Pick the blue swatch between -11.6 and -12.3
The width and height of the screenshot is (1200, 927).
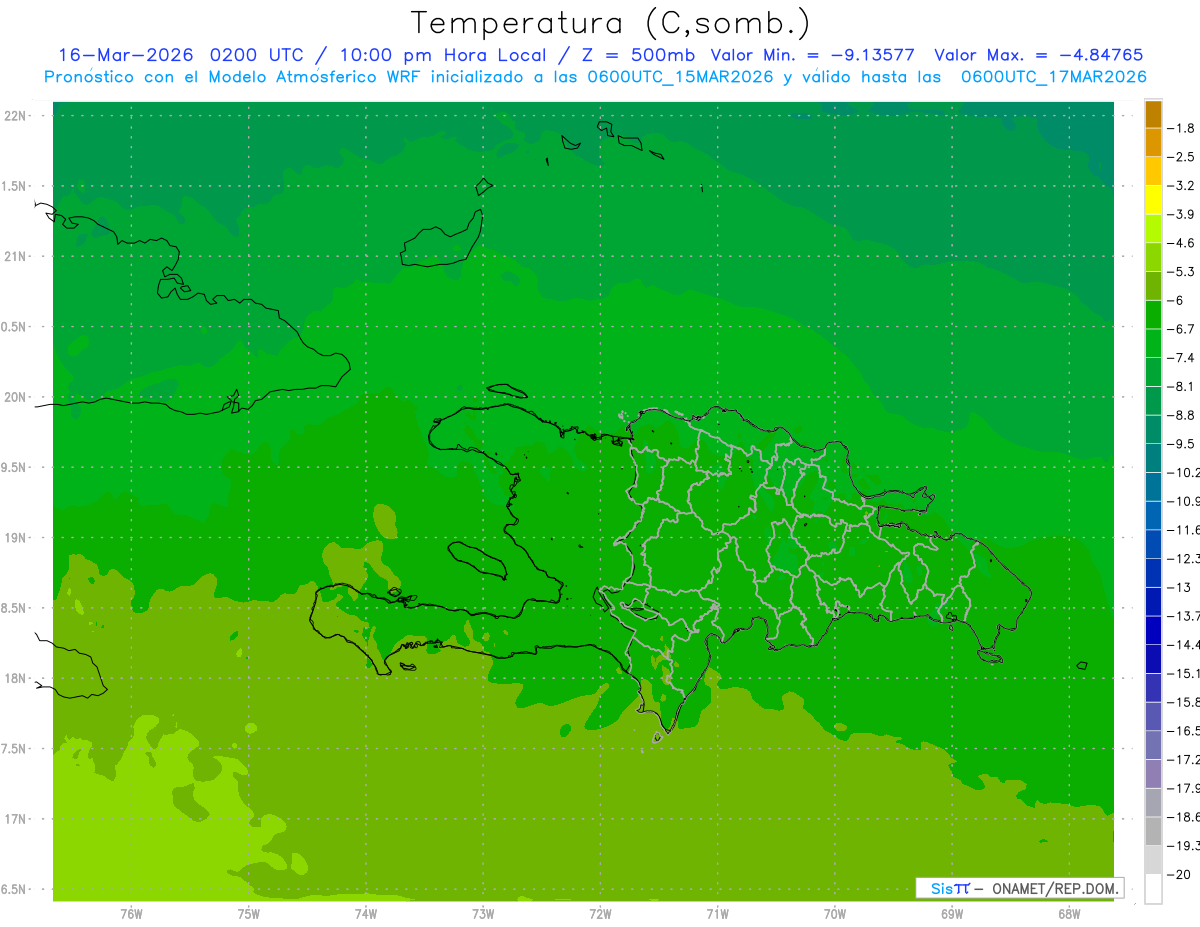(1153, 544)
